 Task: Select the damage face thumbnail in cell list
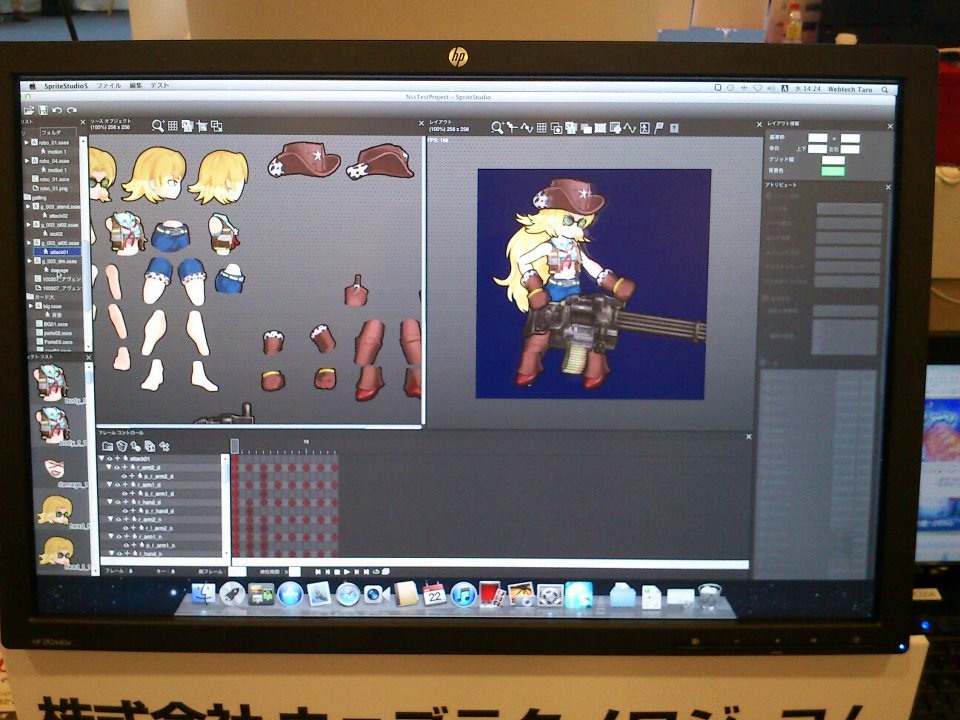coord(54,468)
